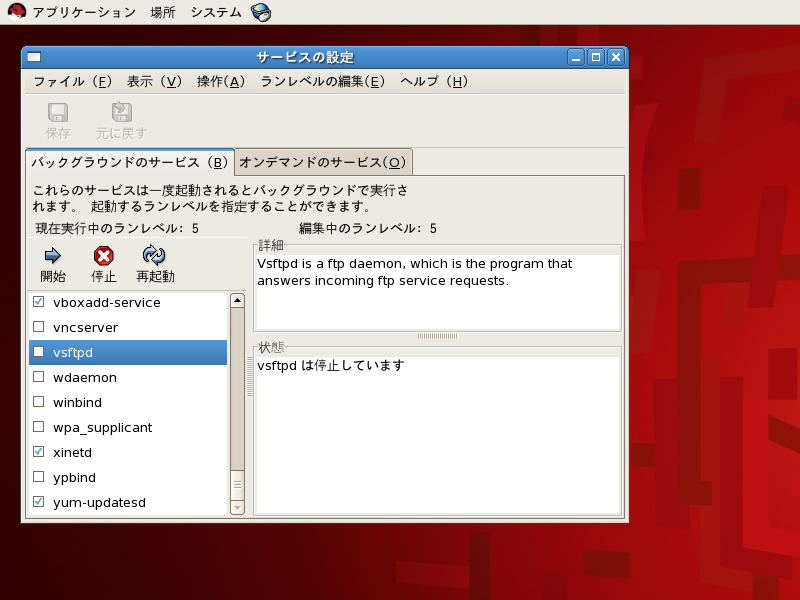Open the ヘルプ(H) menu

click(434, 82)
